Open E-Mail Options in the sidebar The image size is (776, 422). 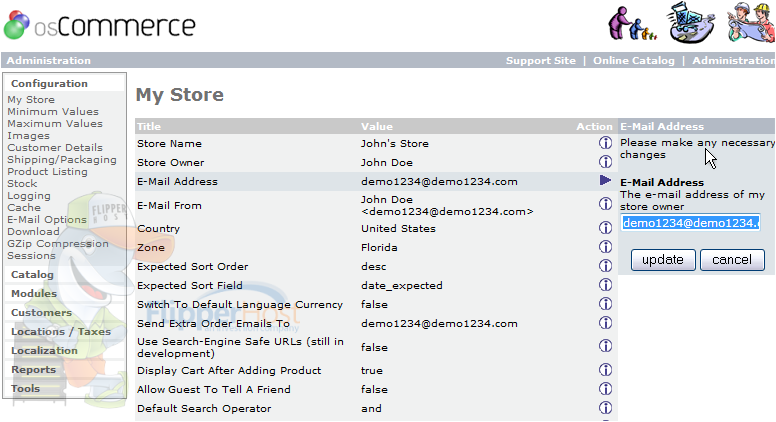tap(47, 220)
